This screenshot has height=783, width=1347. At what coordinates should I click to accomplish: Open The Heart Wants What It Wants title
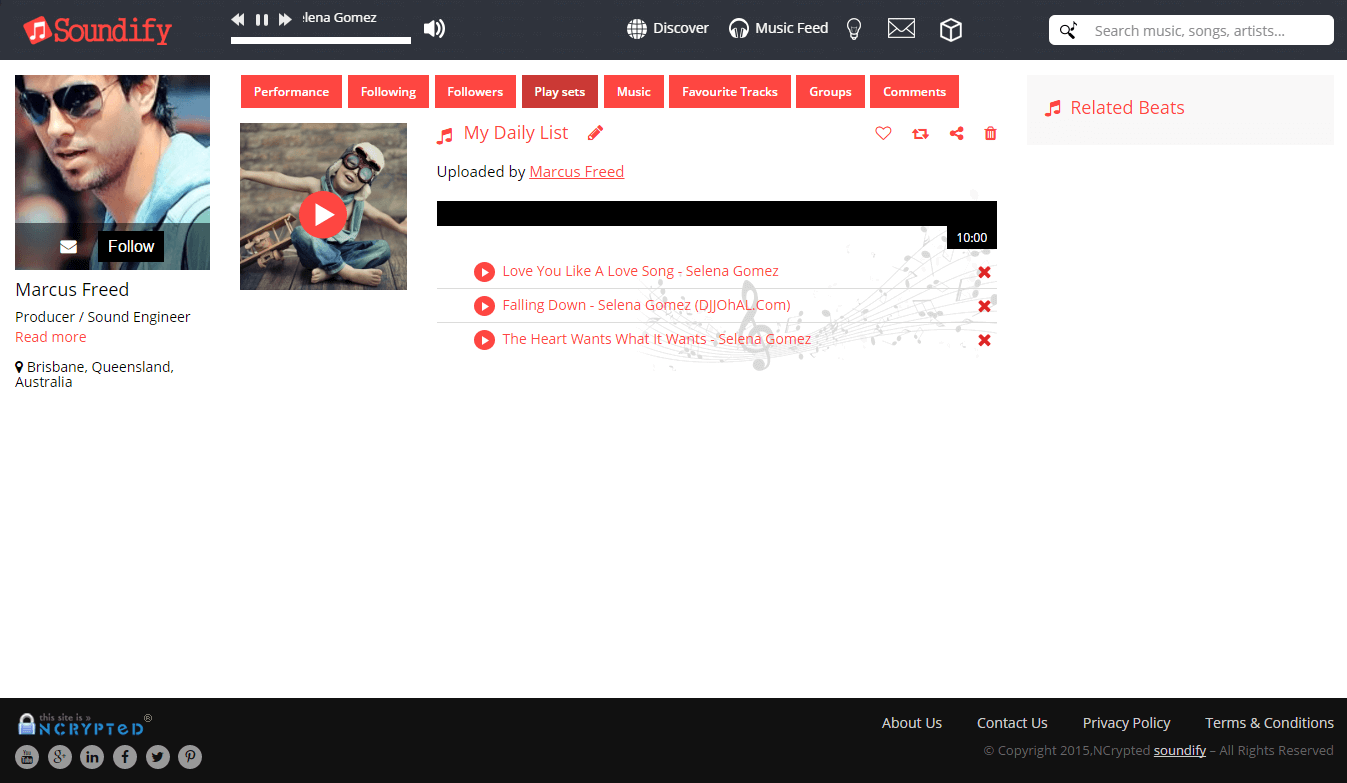point(656,339)
